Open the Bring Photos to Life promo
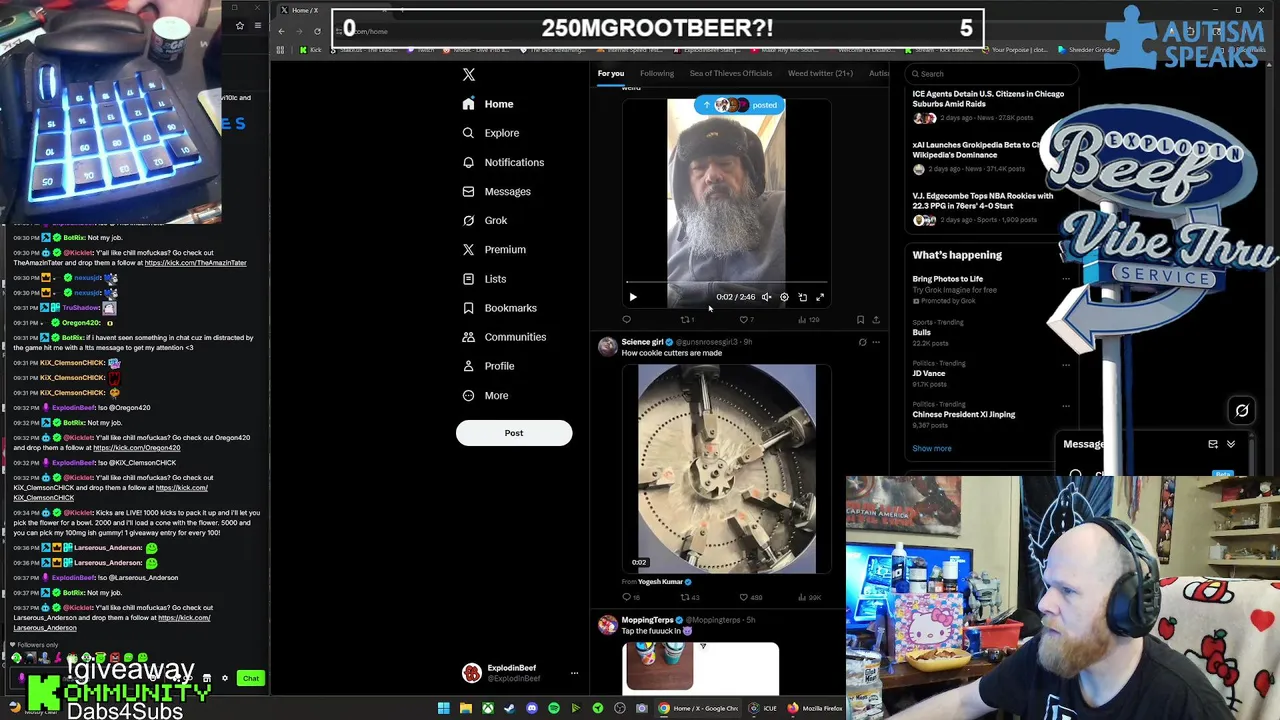Viewport: 1280px width, 720px height. [x=947, y=279]
